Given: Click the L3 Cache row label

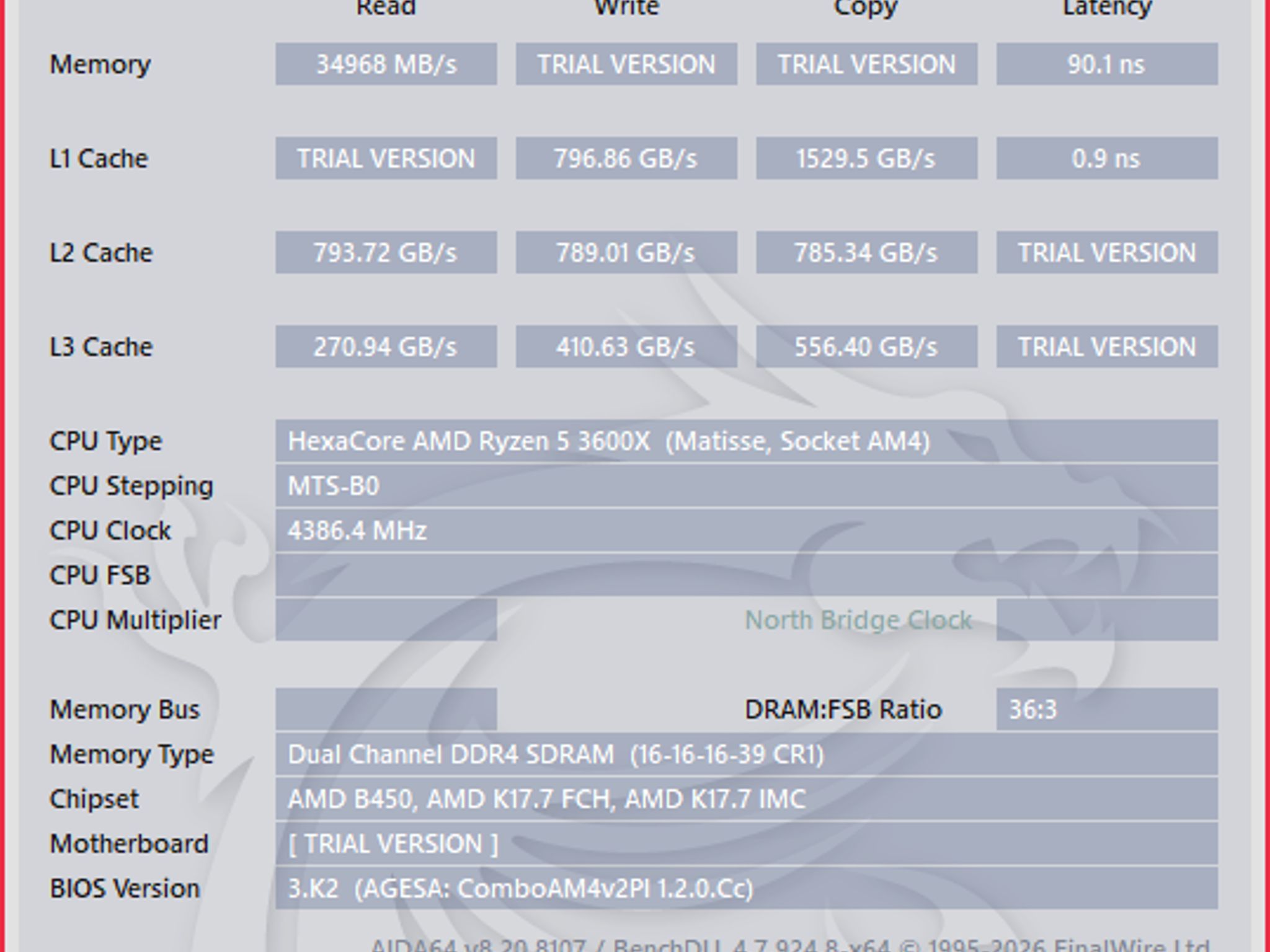Looking at the screenshot, I should click(x=100, y=346).
